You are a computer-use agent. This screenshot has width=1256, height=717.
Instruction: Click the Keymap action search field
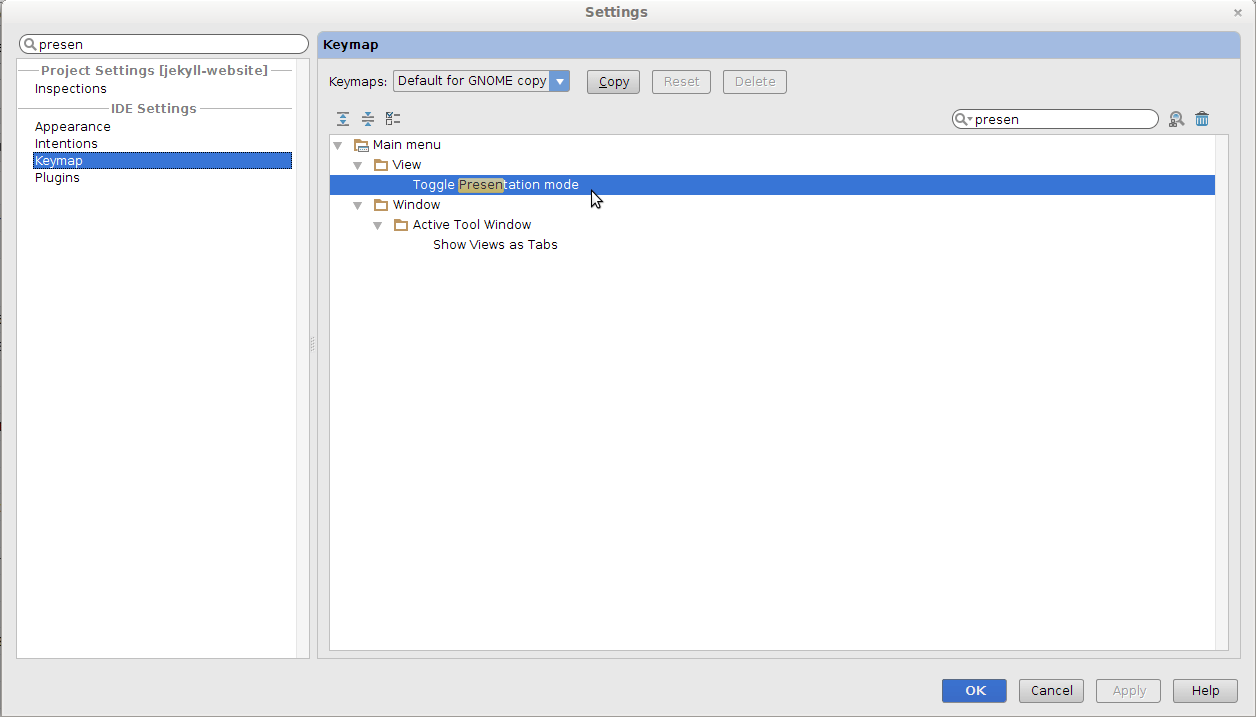1060,120
